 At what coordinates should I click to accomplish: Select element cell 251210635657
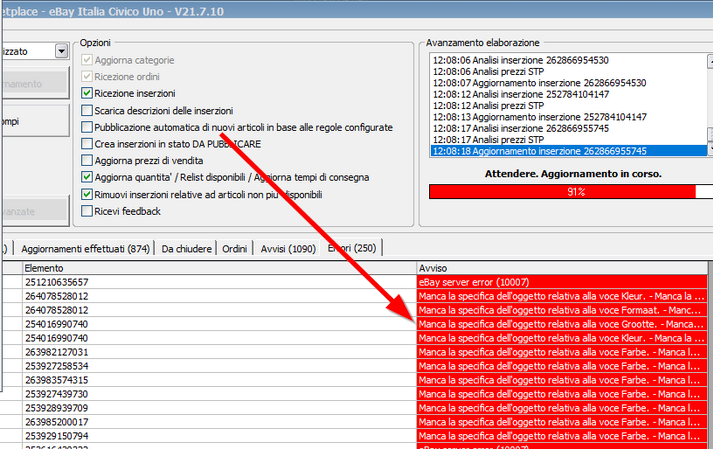[x=219, y=282]
